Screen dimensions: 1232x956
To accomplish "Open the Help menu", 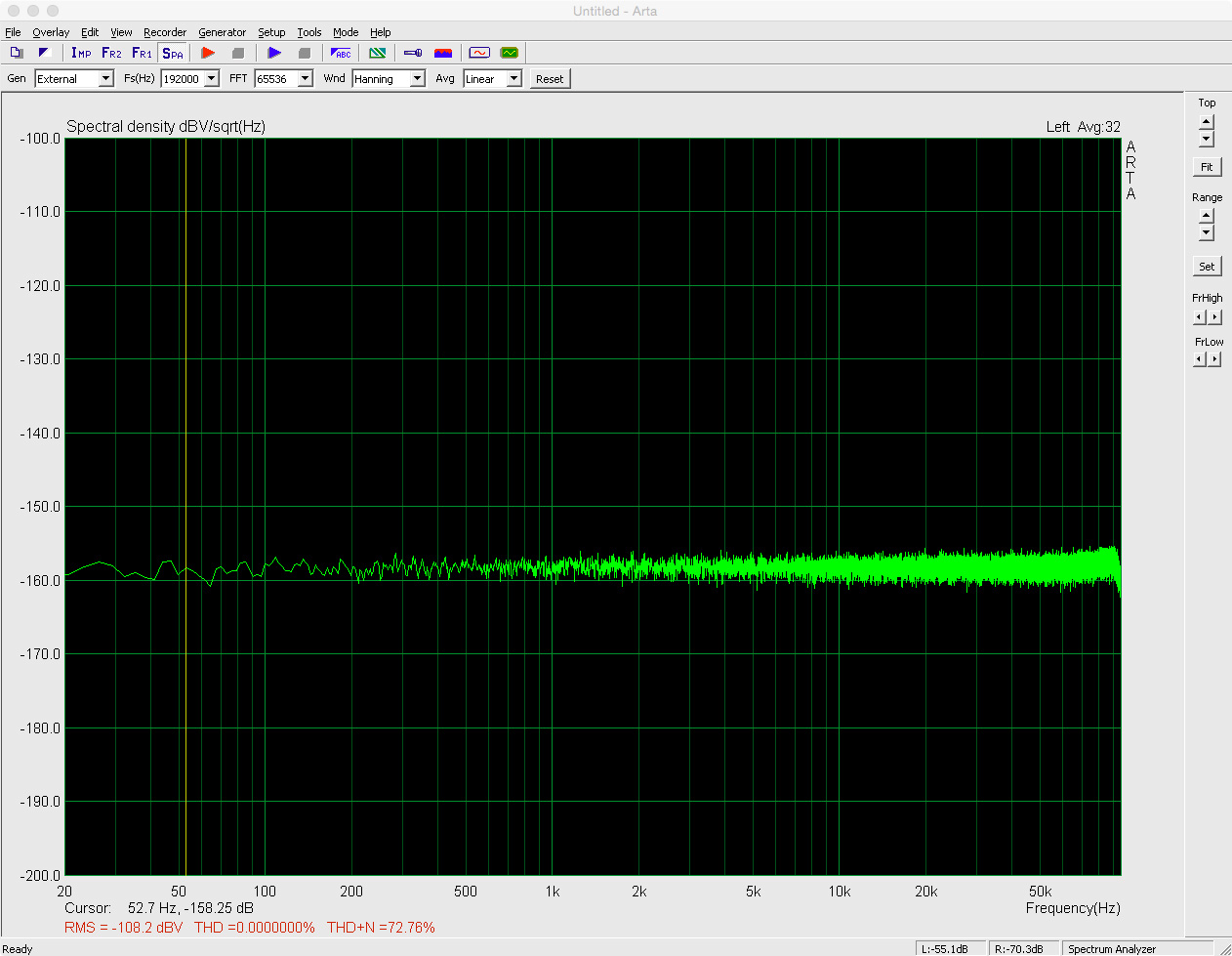I will pyautogui.click(x=381, y=32).
